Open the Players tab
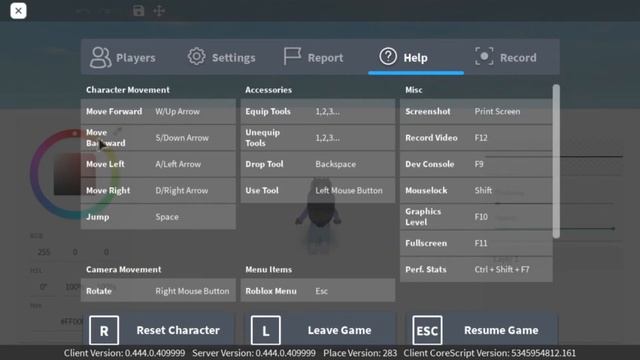640x360 pixels. (123, 57)
